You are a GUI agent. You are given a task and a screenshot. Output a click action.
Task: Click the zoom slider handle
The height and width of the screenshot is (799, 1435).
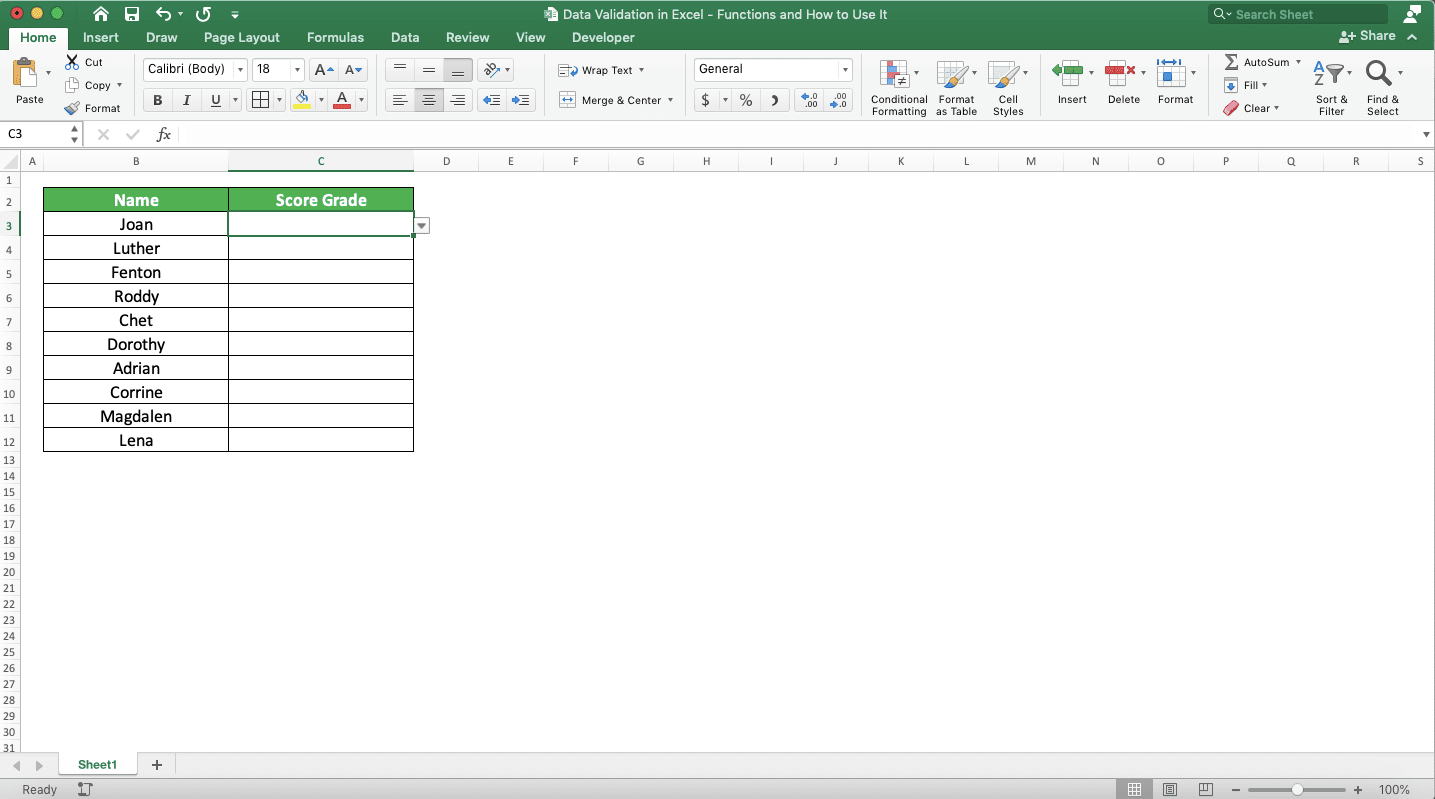[1297, 790]
